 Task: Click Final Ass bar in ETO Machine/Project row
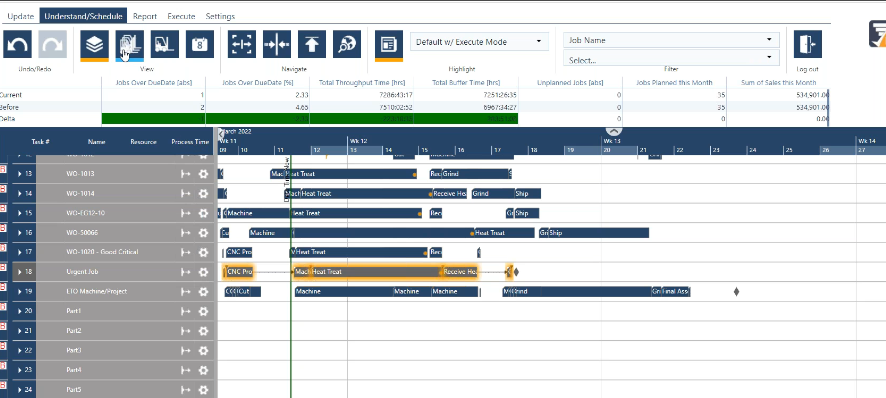(676, 292)
